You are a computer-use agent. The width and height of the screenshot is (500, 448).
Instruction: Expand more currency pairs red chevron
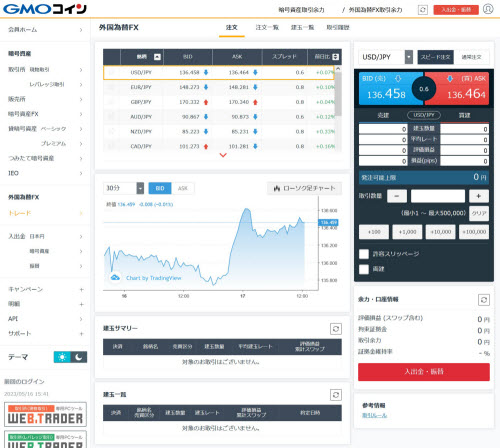pyautogui.click(x=223, y=155)
